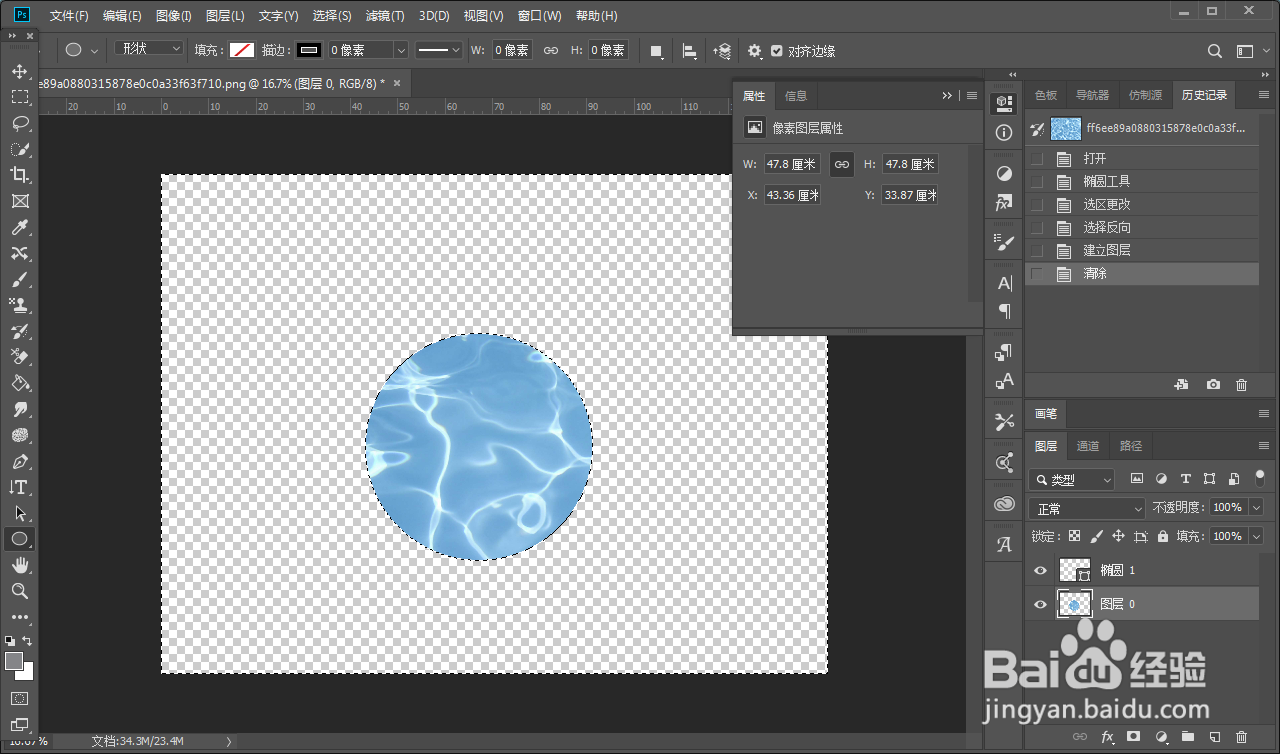Click the 图层 0 layer thumbnail
1280x754 pixels.
click(1074, 604)
